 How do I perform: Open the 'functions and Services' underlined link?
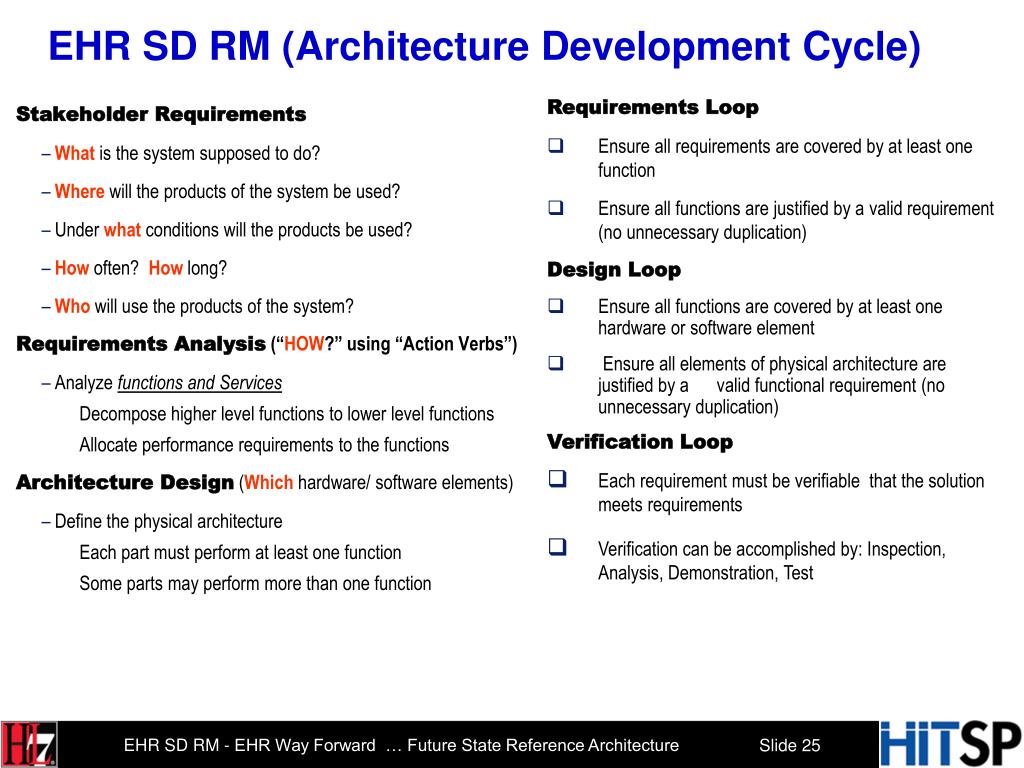[x=200, y=383]
